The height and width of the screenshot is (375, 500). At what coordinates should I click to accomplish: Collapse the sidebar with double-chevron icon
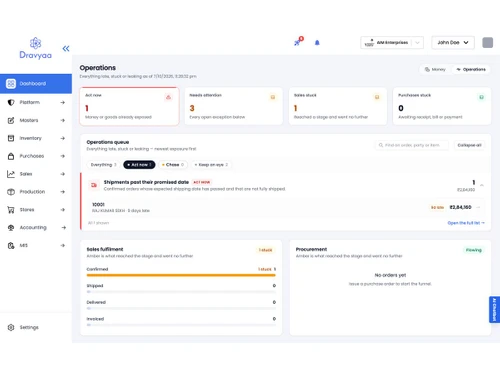66,49
